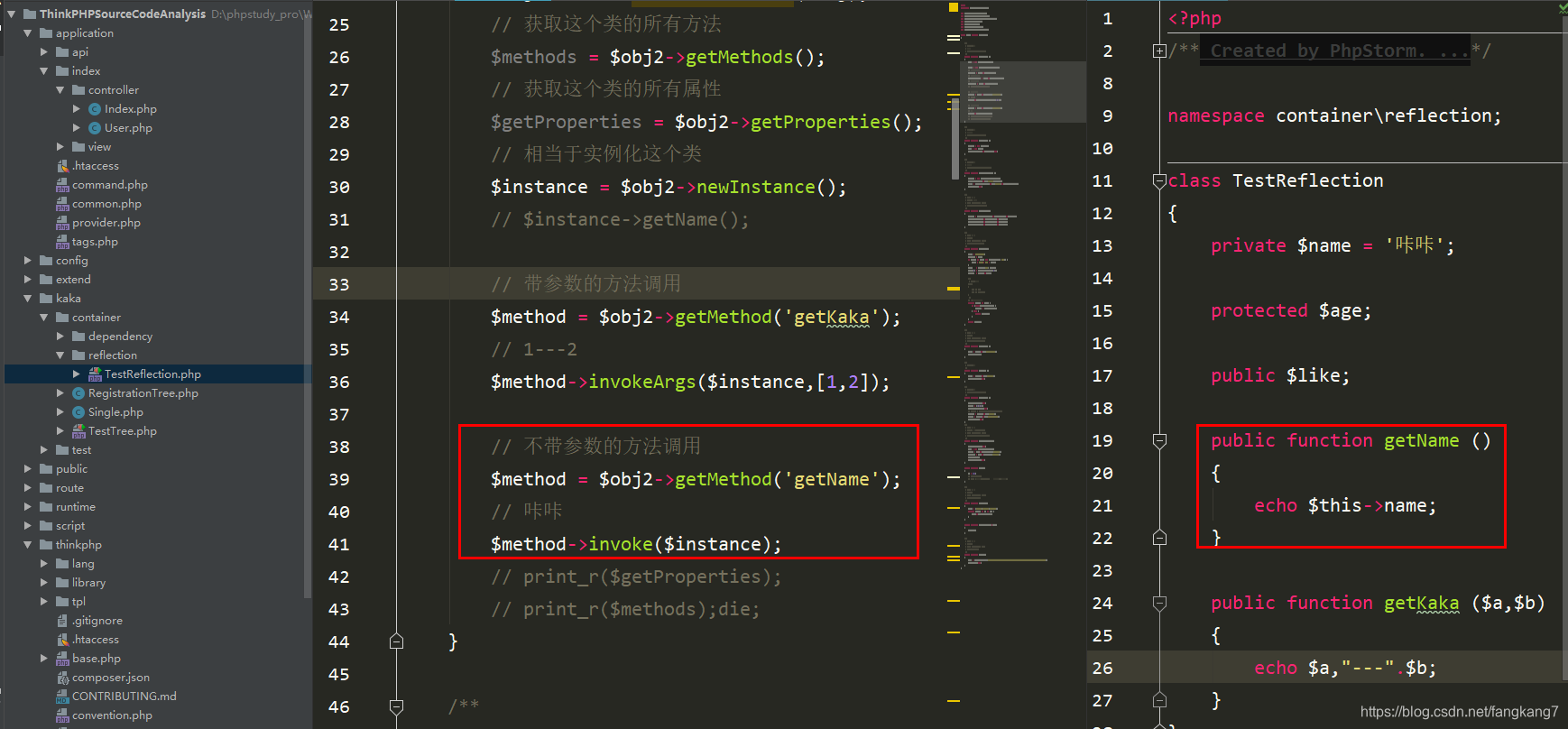Click the User.php class icon
1568x729 pixels.
click(95, 128)
